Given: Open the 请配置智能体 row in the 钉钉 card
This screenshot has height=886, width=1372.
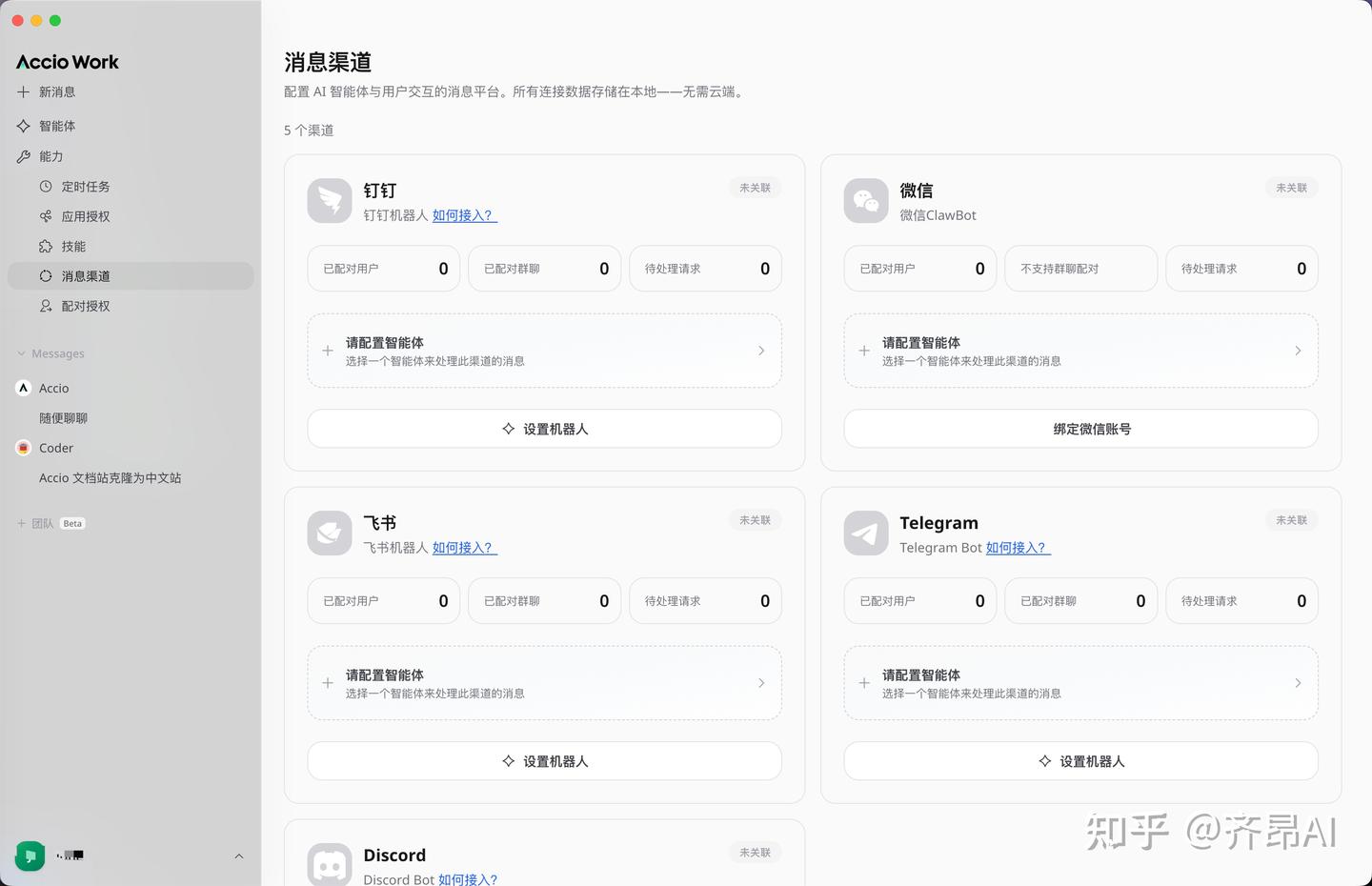Looking at the screenshot, I should coord(545,351).
